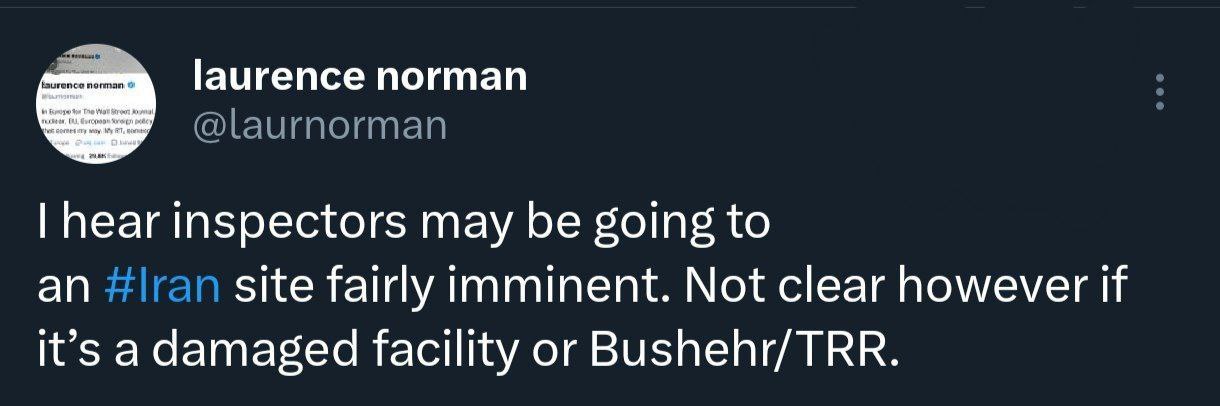
Task: Open the three-dot more options menu
Action: [1160, 92]
